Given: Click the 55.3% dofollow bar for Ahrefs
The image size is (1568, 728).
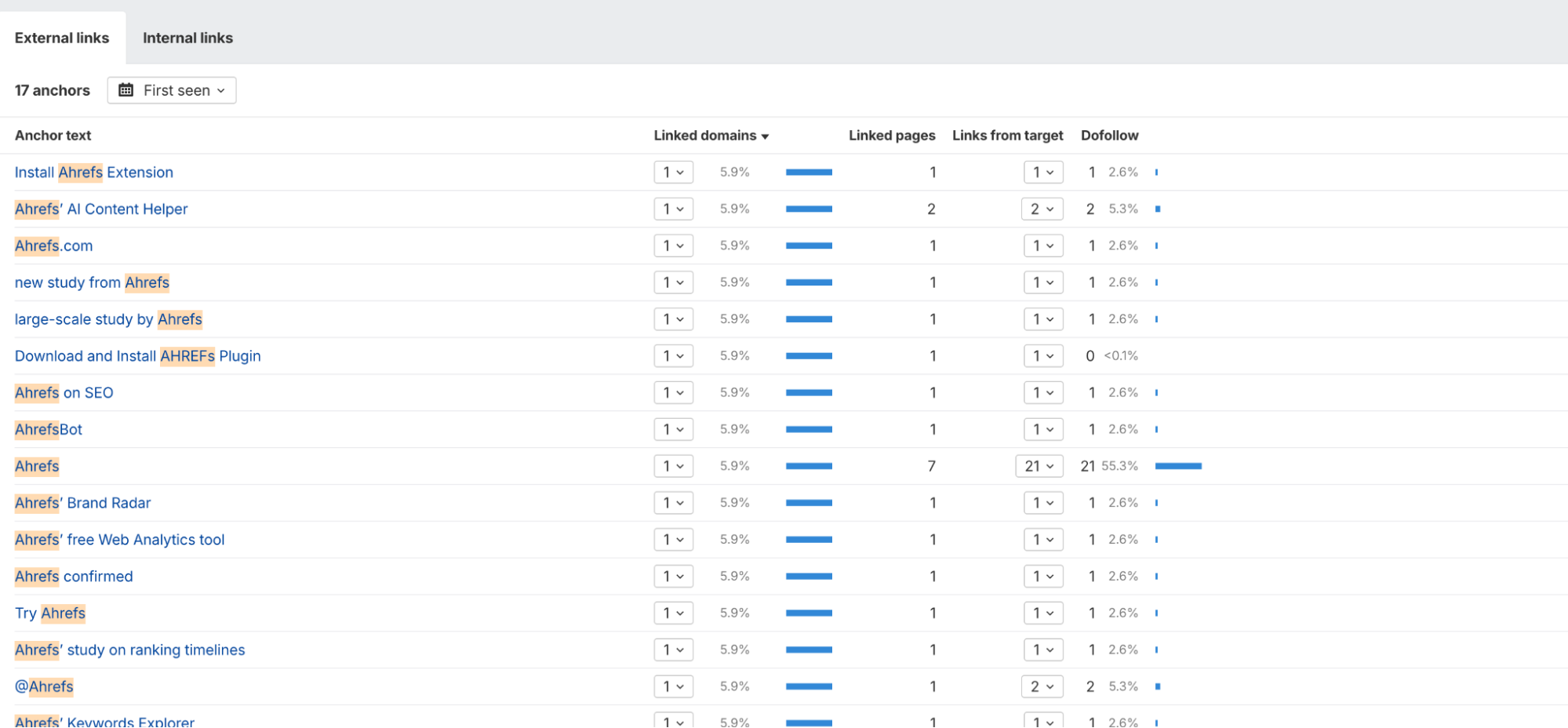Looking at the screenshot, I should (1177, 466).
